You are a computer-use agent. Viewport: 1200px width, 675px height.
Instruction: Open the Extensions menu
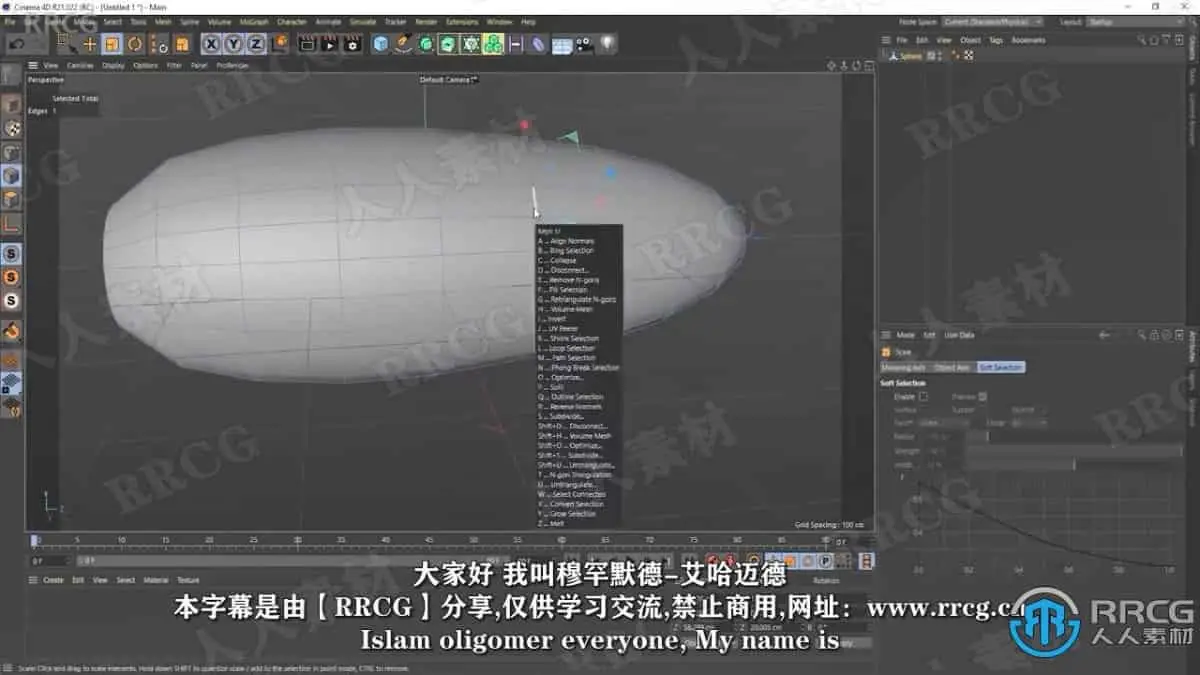462,21
